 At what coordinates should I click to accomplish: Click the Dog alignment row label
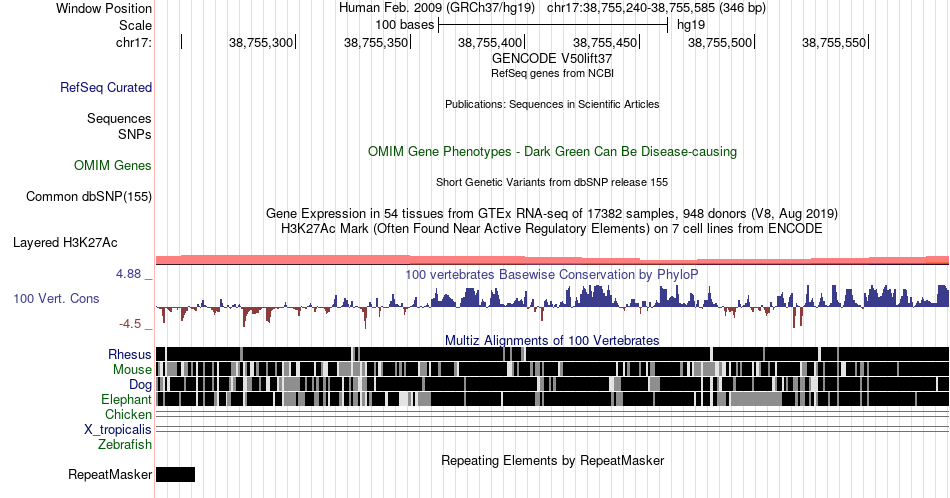(141, 384)
